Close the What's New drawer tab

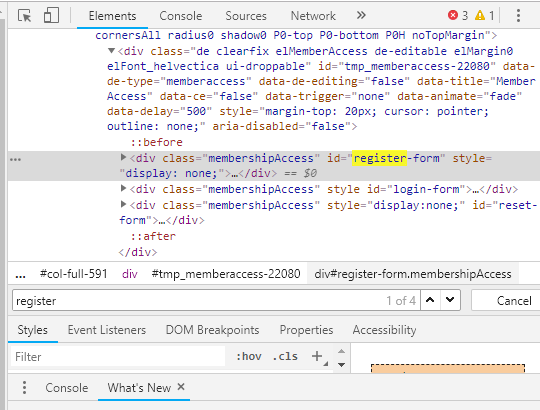point(181,387)
